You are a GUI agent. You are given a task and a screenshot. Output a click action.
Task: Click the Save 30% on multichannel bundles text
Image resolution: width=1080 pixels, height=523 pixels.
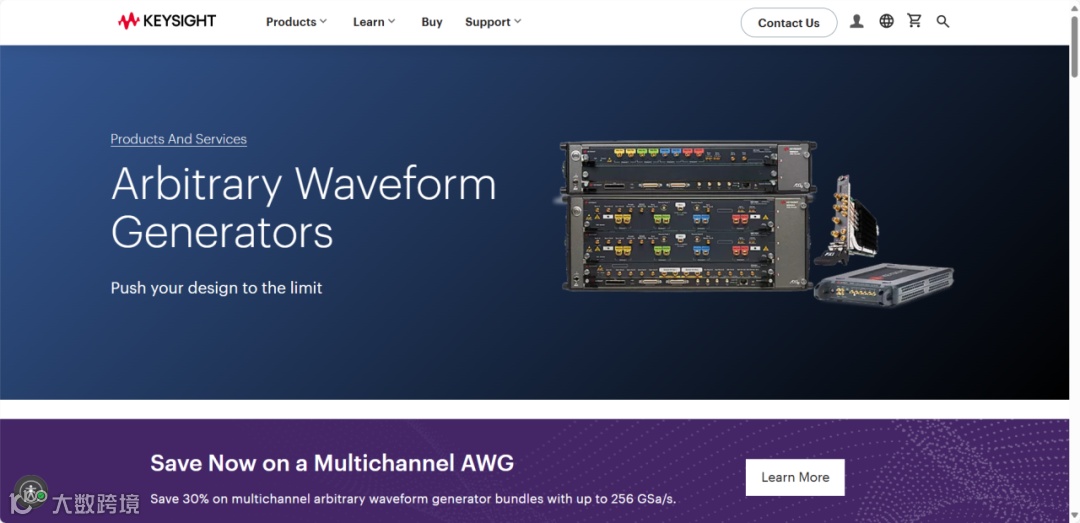(x=413, y=498)
